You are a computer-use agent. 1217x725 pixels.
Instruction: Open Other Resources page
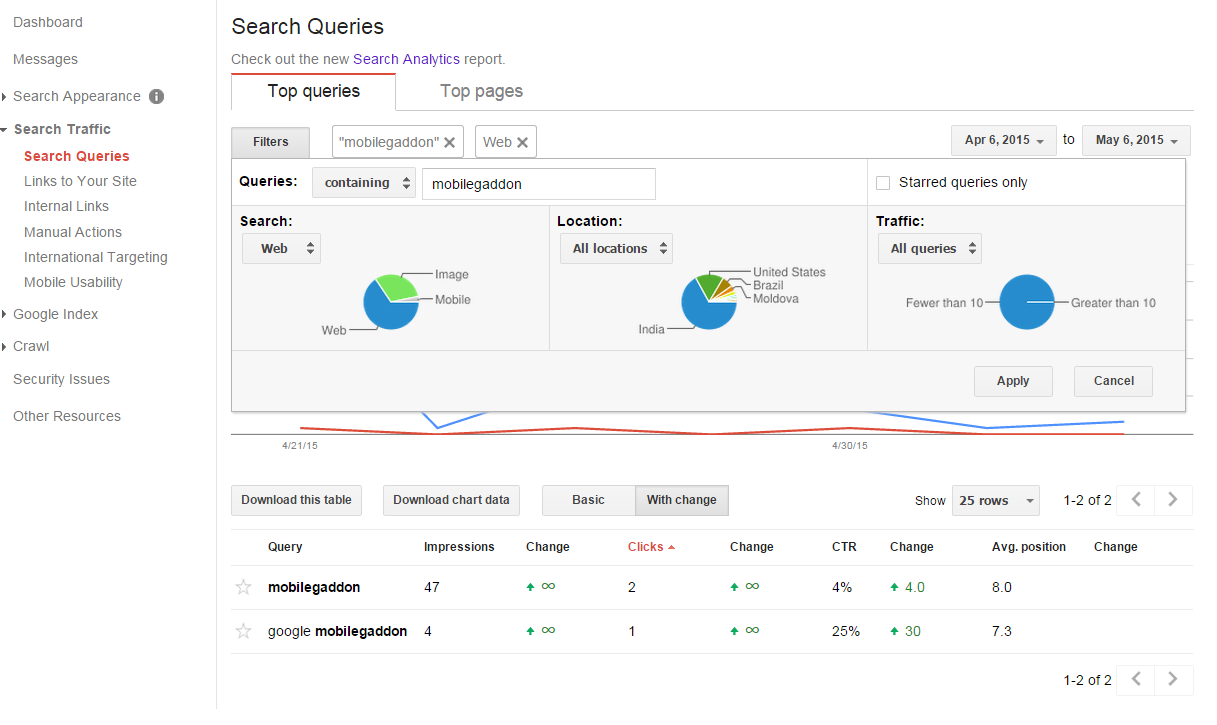pos(67,416)
